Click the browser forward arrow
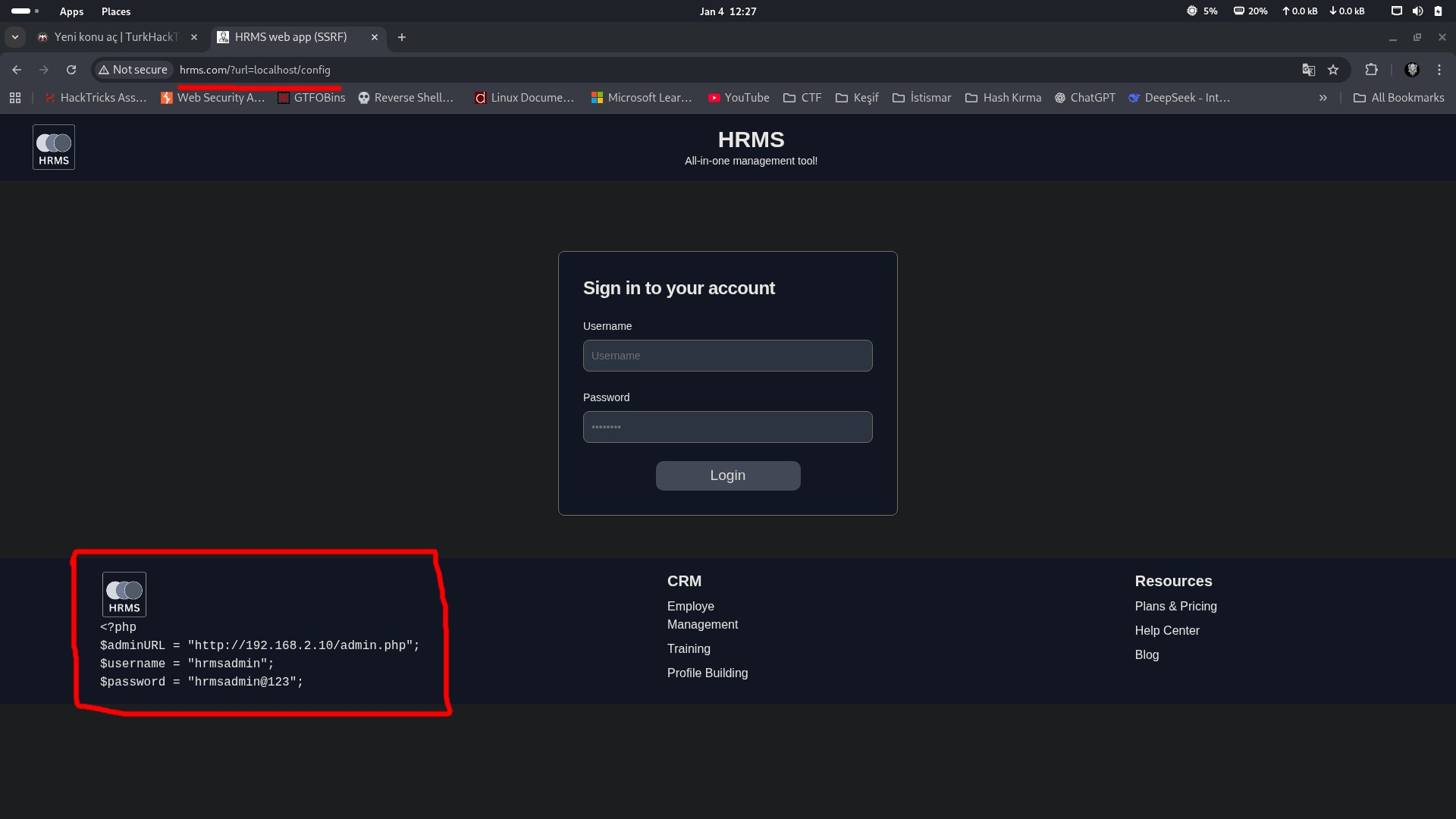 [44, 70]
